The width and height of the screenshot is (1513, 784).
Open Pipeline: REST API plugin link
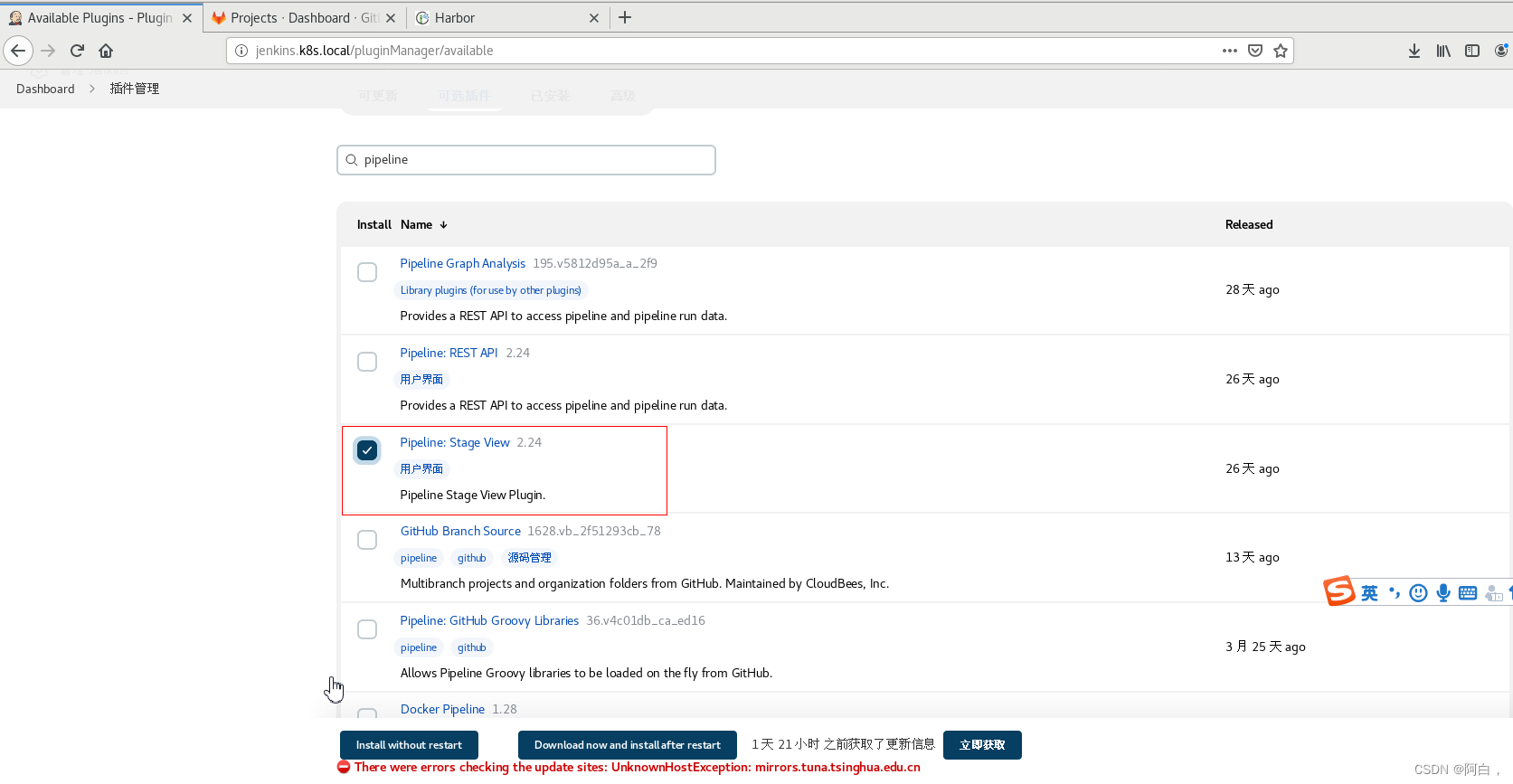(449, 353)
